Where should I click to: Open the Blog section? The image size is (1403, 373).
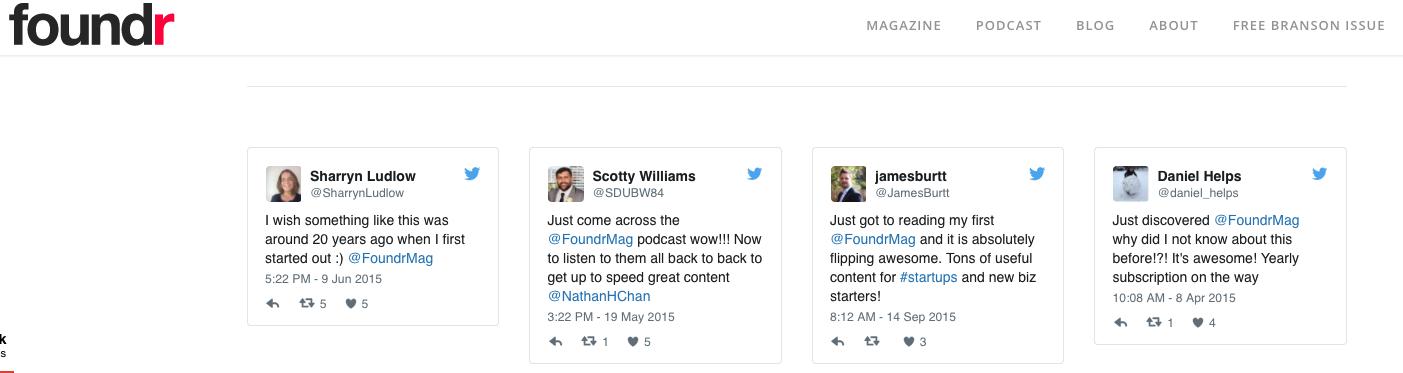pos(1095,26)
